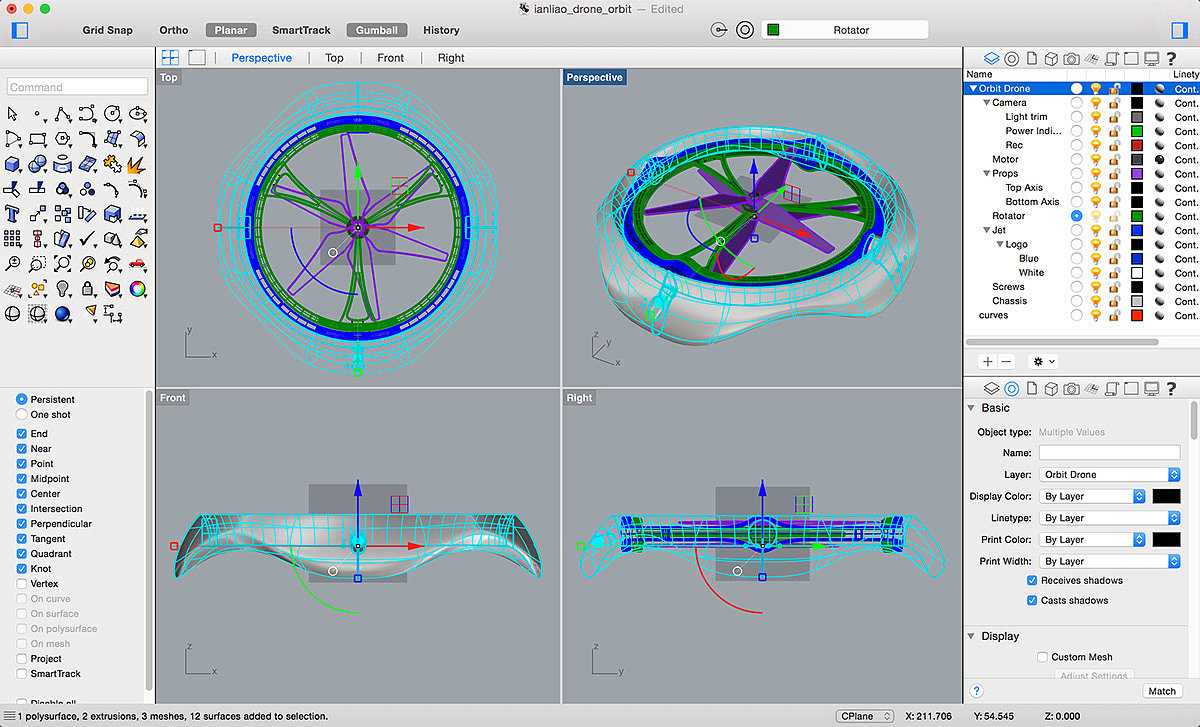Screen dimensions: 1200x727
Task: Toggle visibility lightbulb for Motor layer
Action: (x=1095, y=159)
